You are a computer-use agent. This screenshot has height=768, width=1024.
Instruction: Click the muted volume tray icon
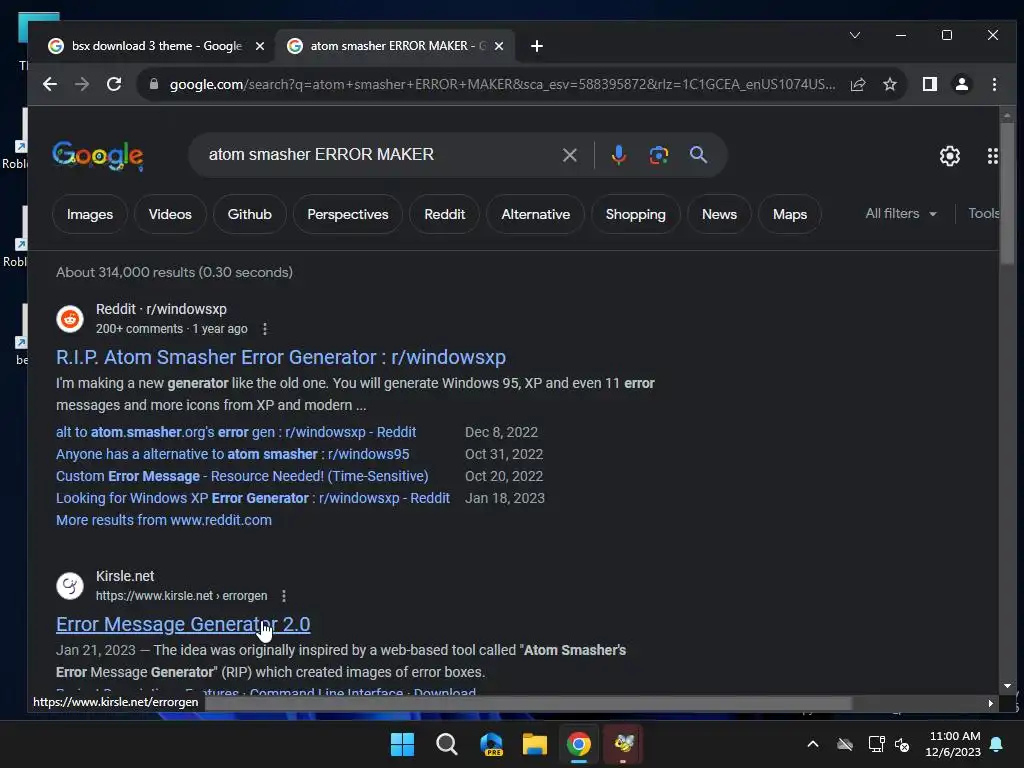(x=902, y=744)
